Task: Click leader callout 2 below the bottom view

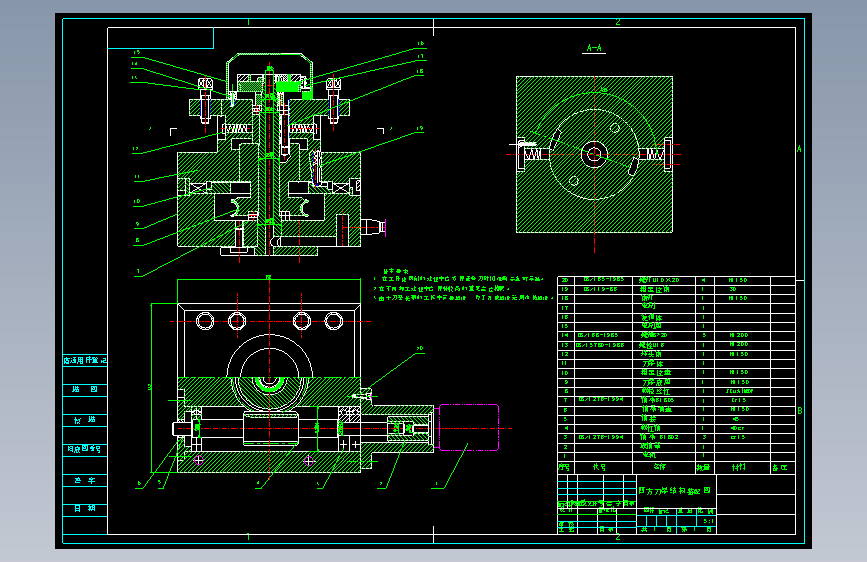Action: click(x=381, y=484)
